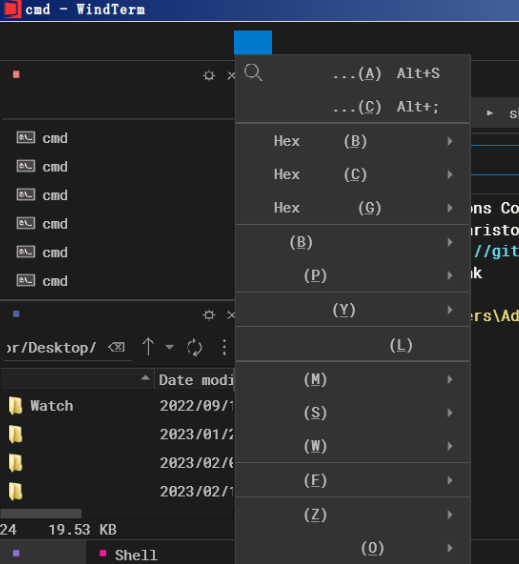Choose the (L) menu entry
The height and width of the screenshot is (564, 519).
click(353, 345)
